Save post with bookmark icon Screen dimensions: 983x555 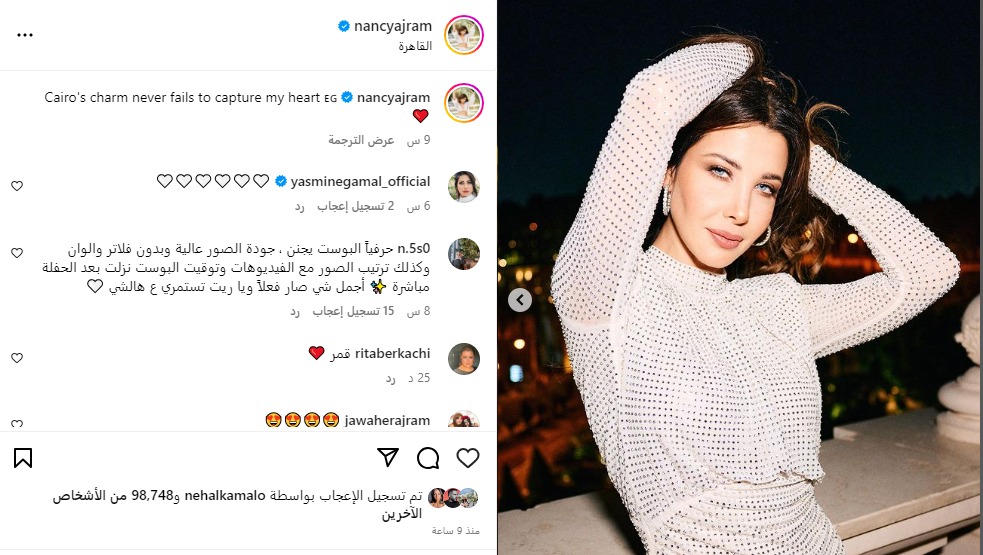23,458
